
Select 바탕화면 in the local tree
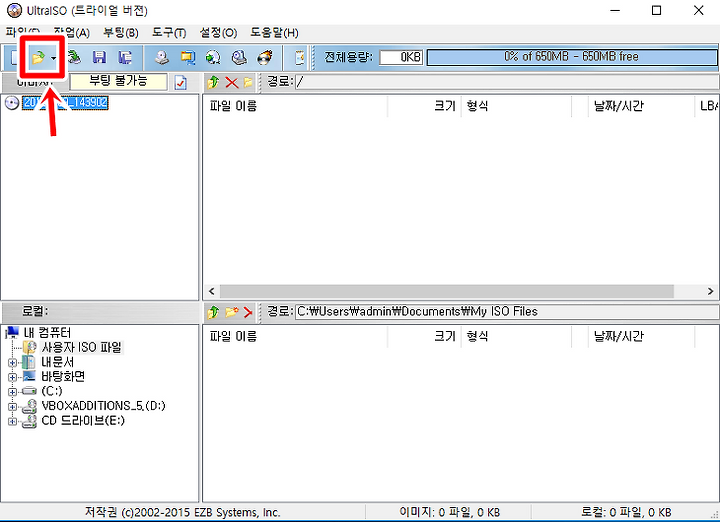tap(63, 376)
